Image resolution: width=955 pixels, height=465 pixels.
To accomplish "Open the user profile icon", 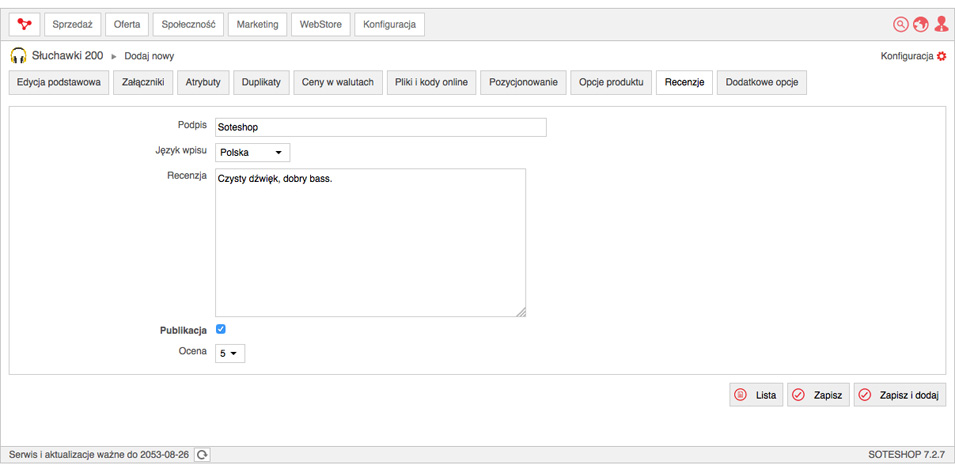I will click(941, 24).
